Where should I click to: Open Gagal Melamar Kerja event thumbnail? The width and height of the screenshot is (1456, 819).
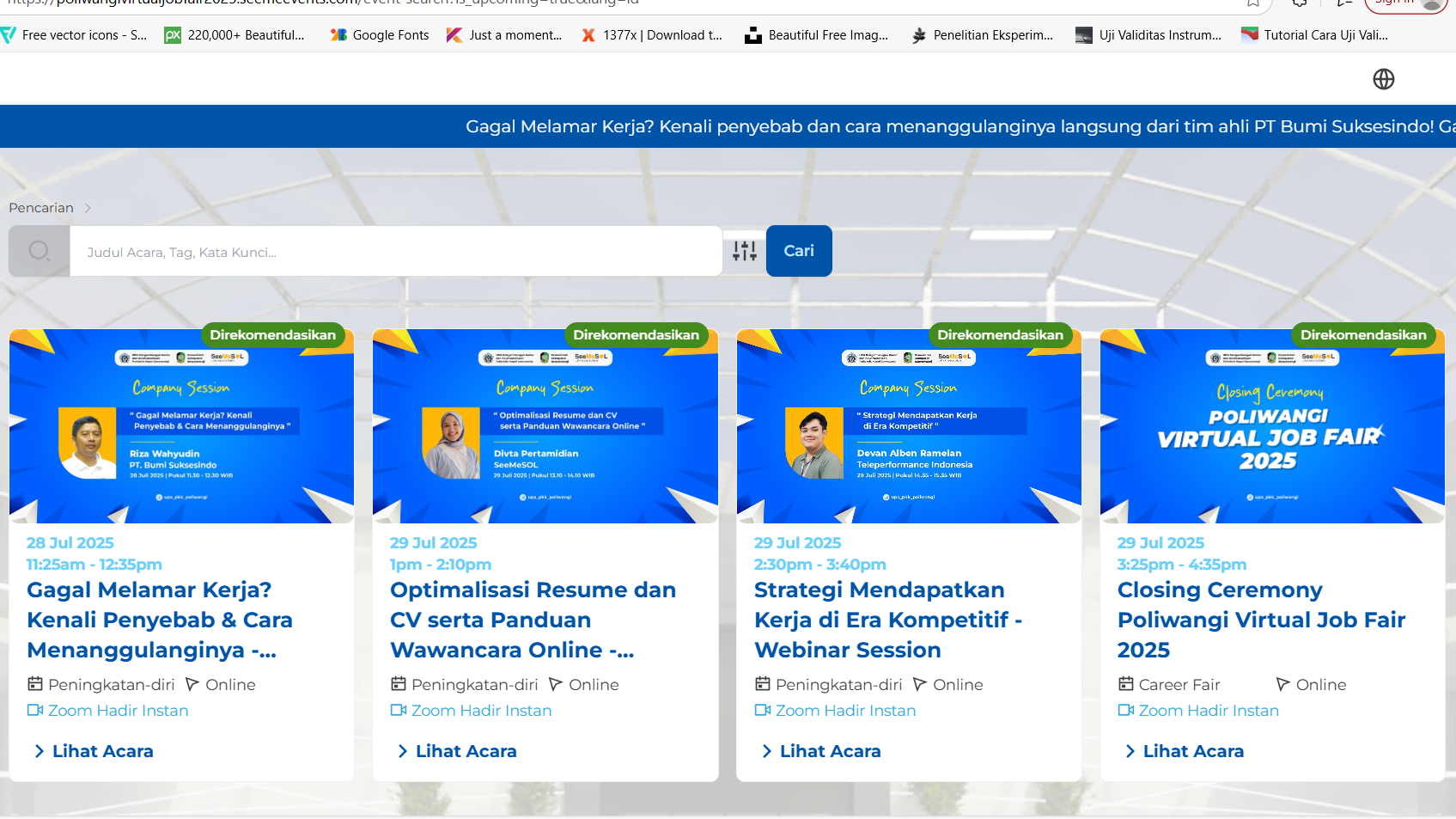pos(181,426)
